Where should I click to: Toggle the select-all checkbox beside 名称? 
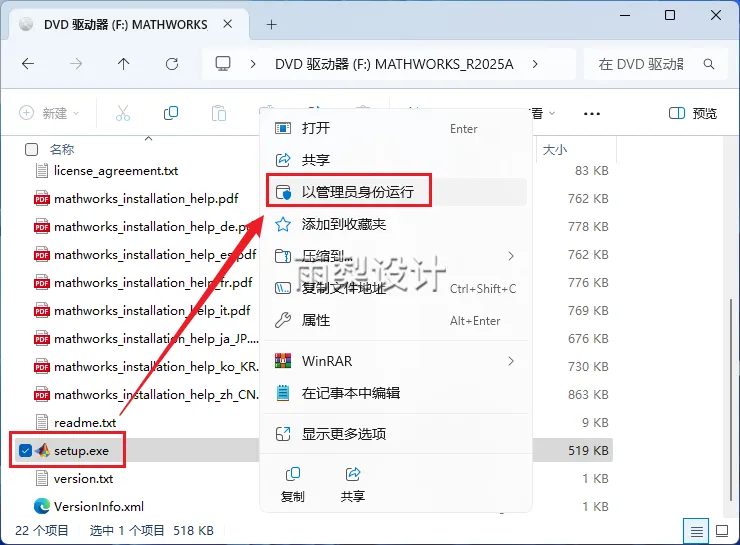[31, 150]
